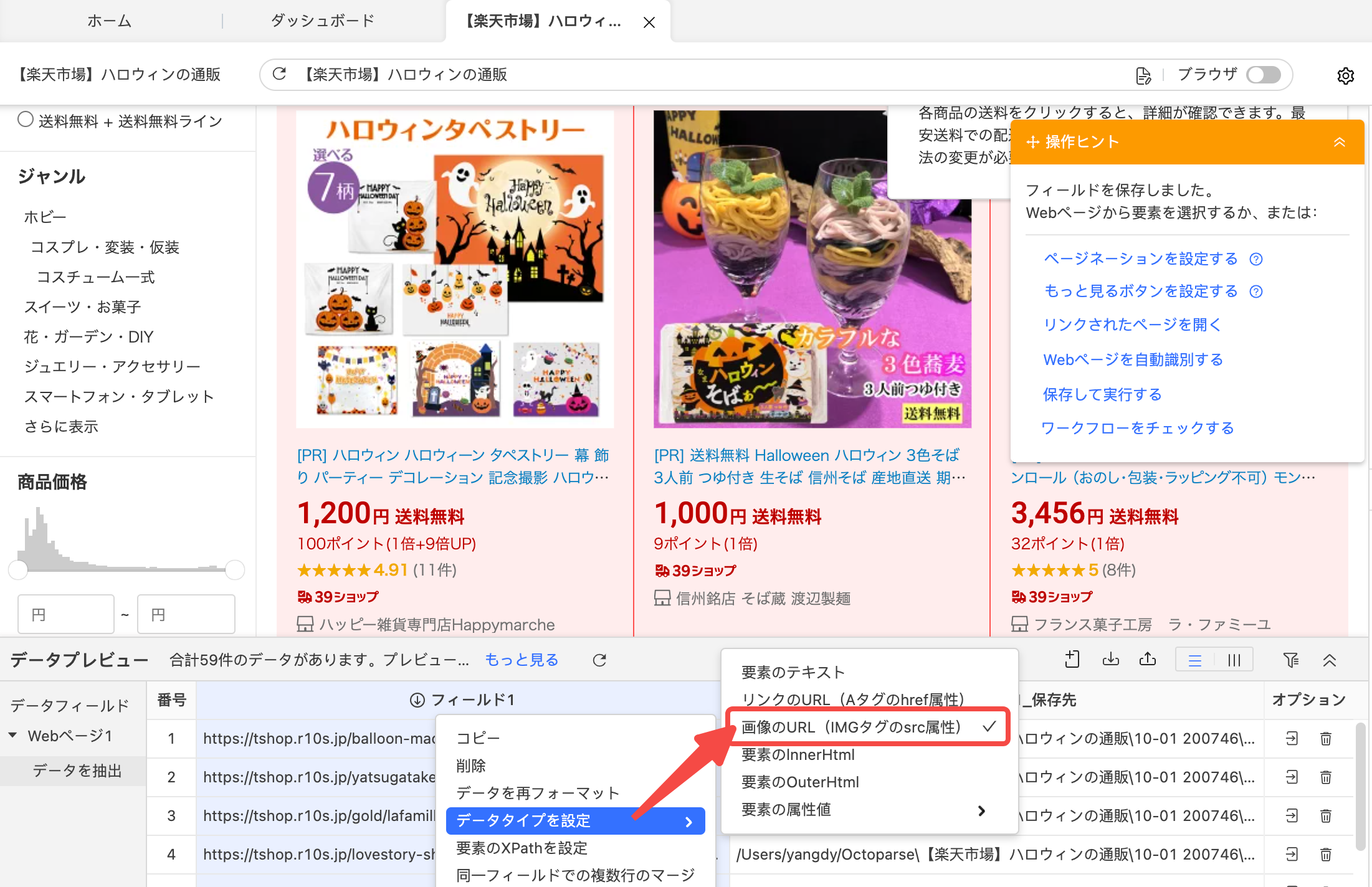
Task: Collapse the Webページ1 tree node
Action: tap(13, 736)
